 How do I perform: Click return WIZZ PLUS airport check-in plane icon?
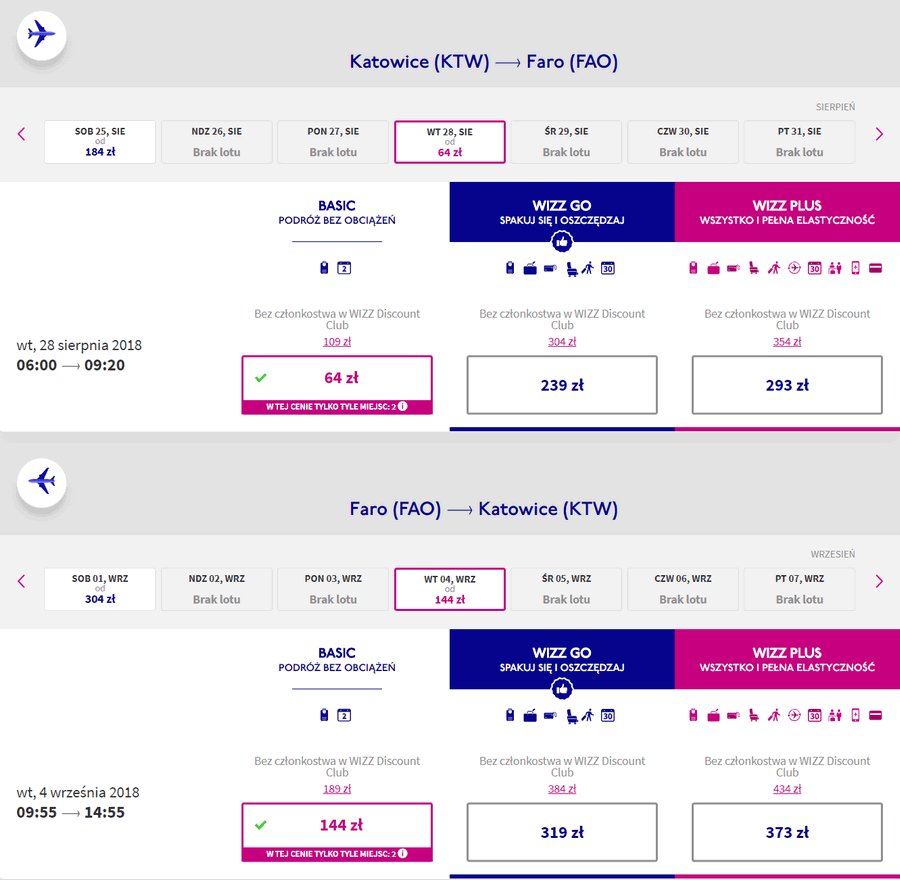pos(794,715)
